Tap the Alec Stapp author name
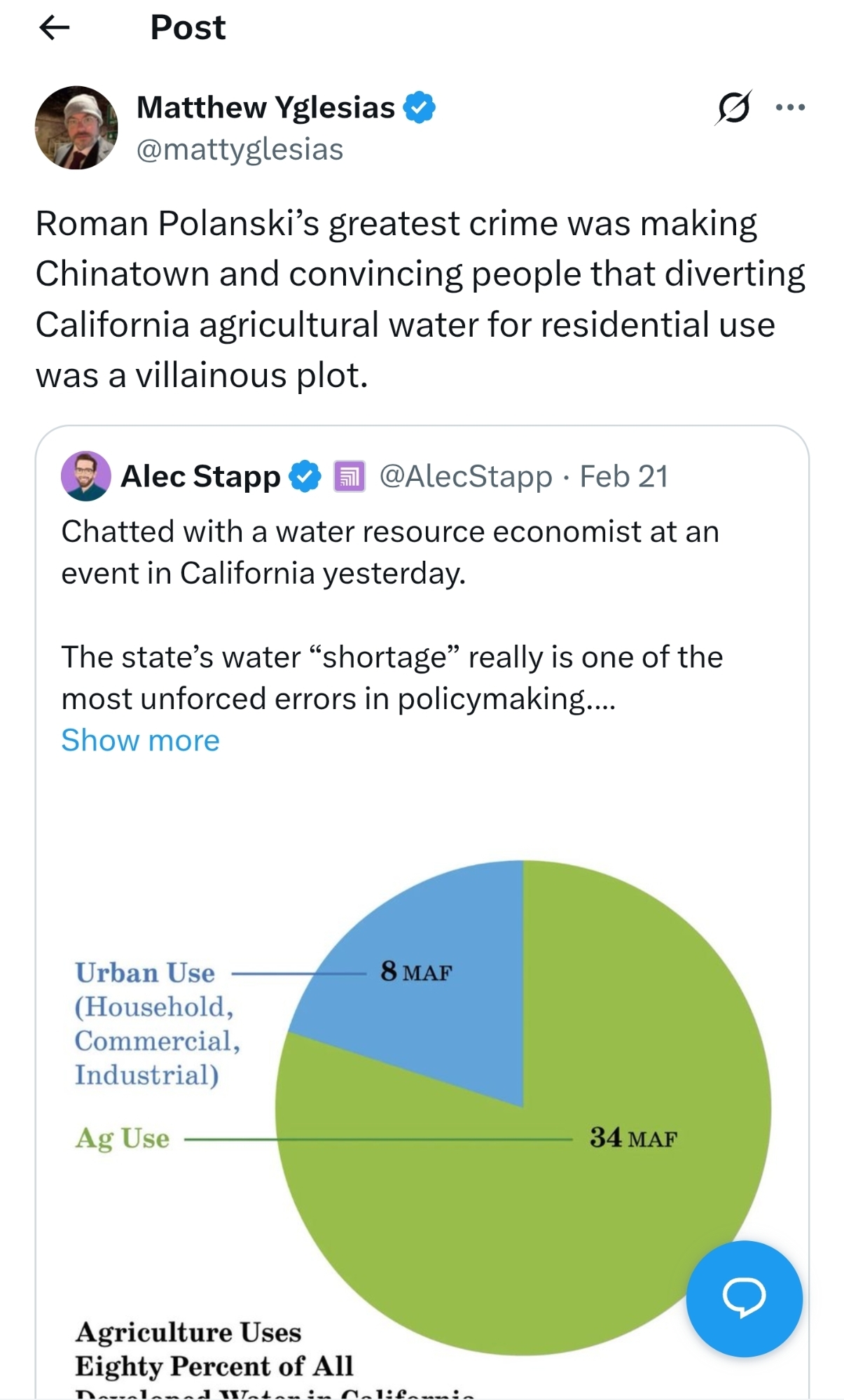The image size is (844, 1400). (x=200, y=477)
